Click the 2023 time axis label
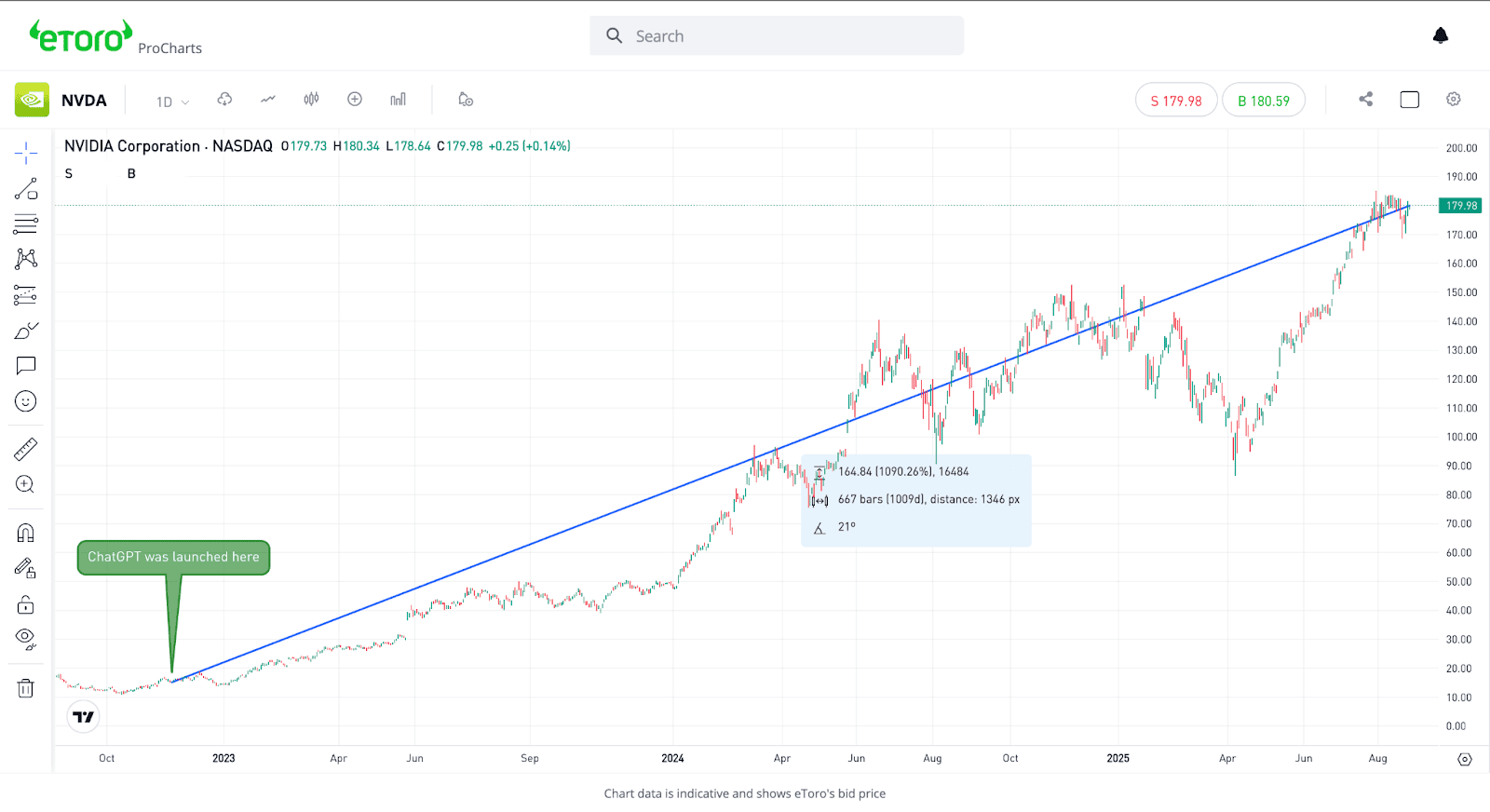The image size is (1490, 812). point(223,758)
